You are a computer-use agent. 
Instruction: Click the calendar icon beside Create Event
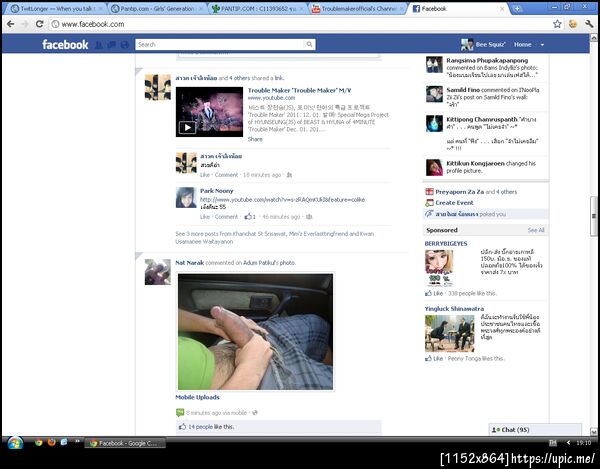(429, 203)
